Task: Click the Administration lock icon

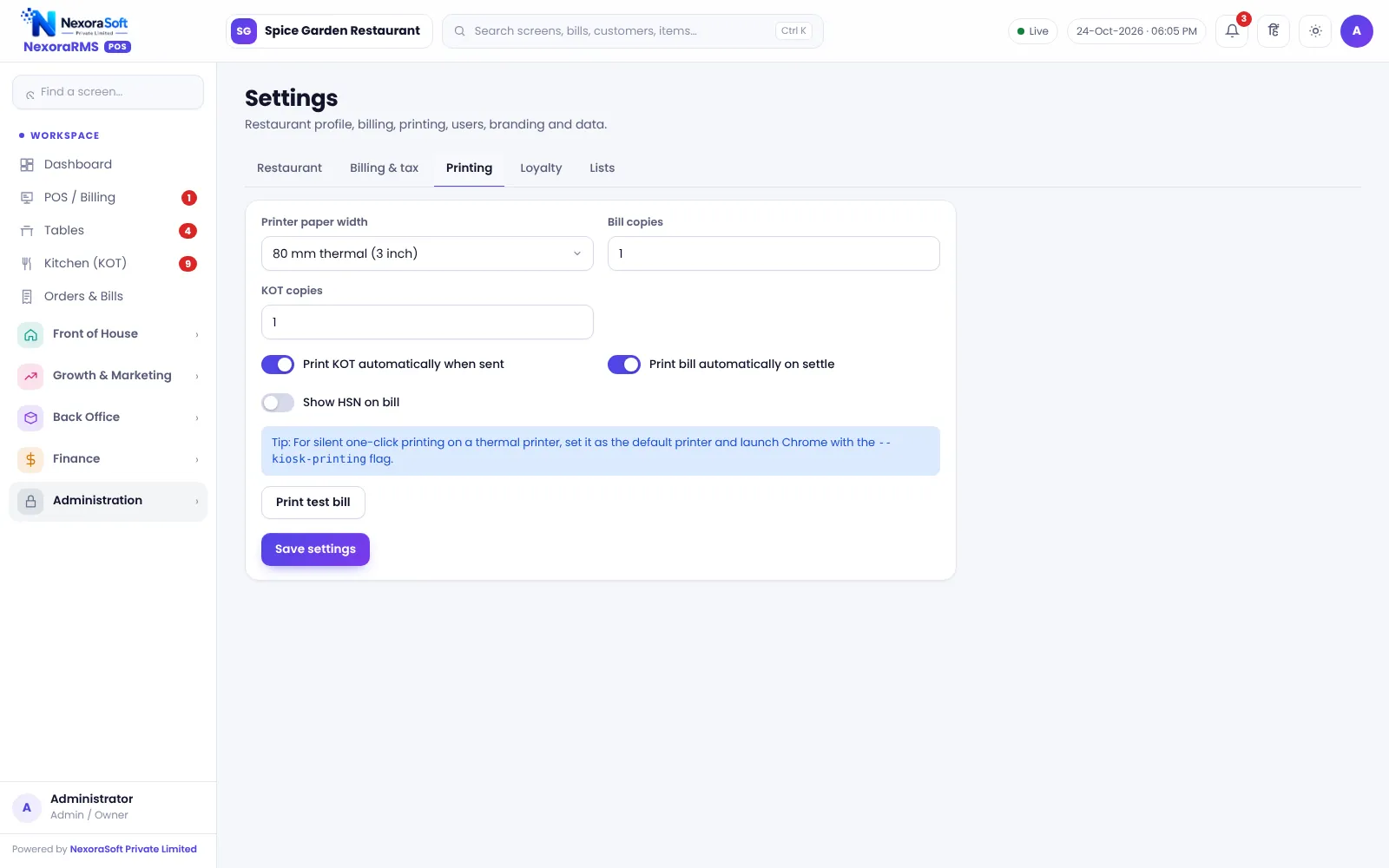Action: 30,501
